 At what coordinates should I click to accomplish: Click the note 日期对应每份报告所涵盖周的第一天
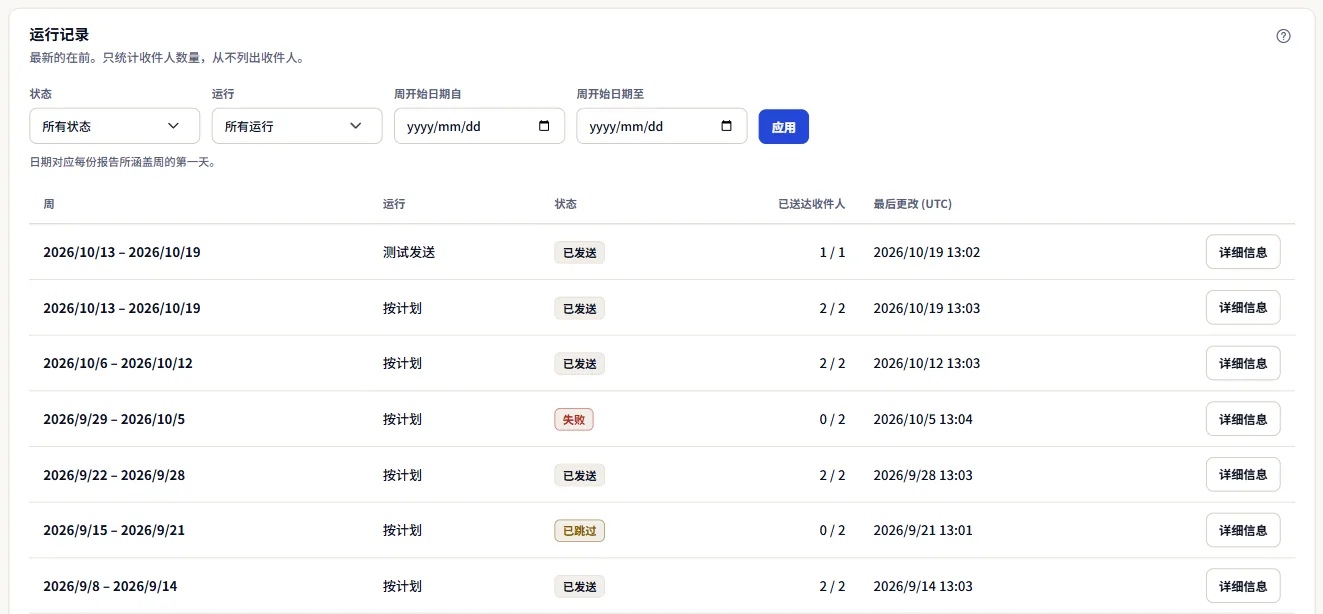[123, 161]
